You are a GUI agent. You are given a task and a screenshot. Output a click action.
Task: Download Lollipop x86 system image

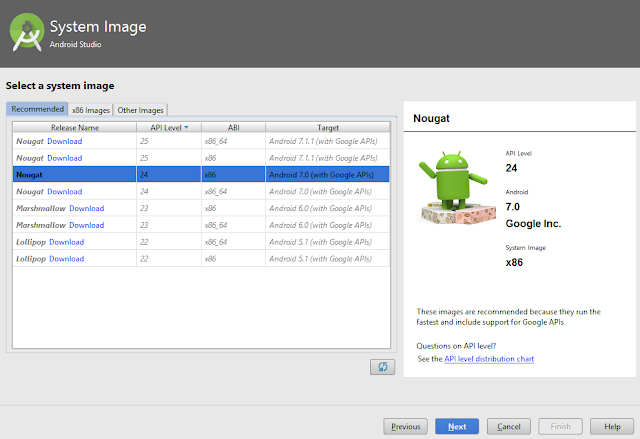click(x=67, y=259)
